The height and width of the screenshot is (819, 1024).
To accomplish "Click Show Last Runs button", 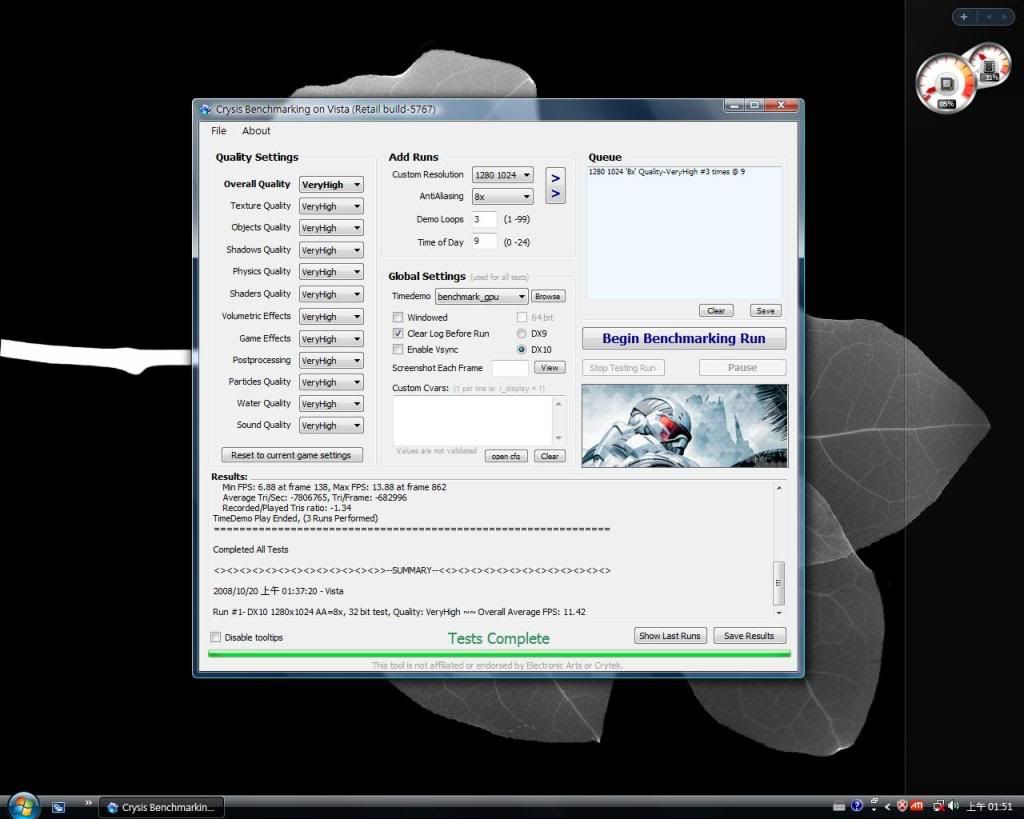I will (x=670, y=635).
